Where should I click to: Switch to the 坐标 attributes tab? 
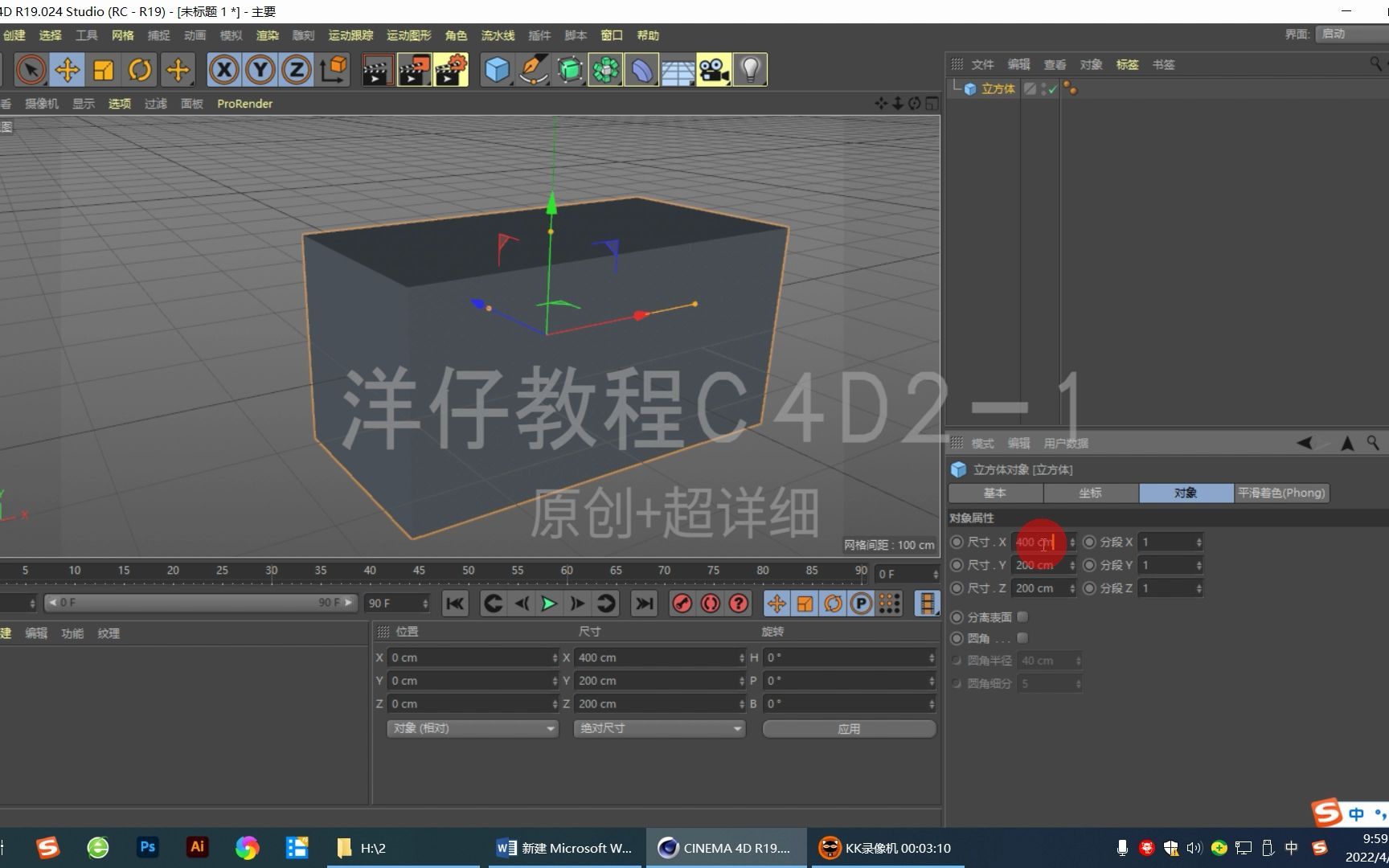pos(1091,493)
